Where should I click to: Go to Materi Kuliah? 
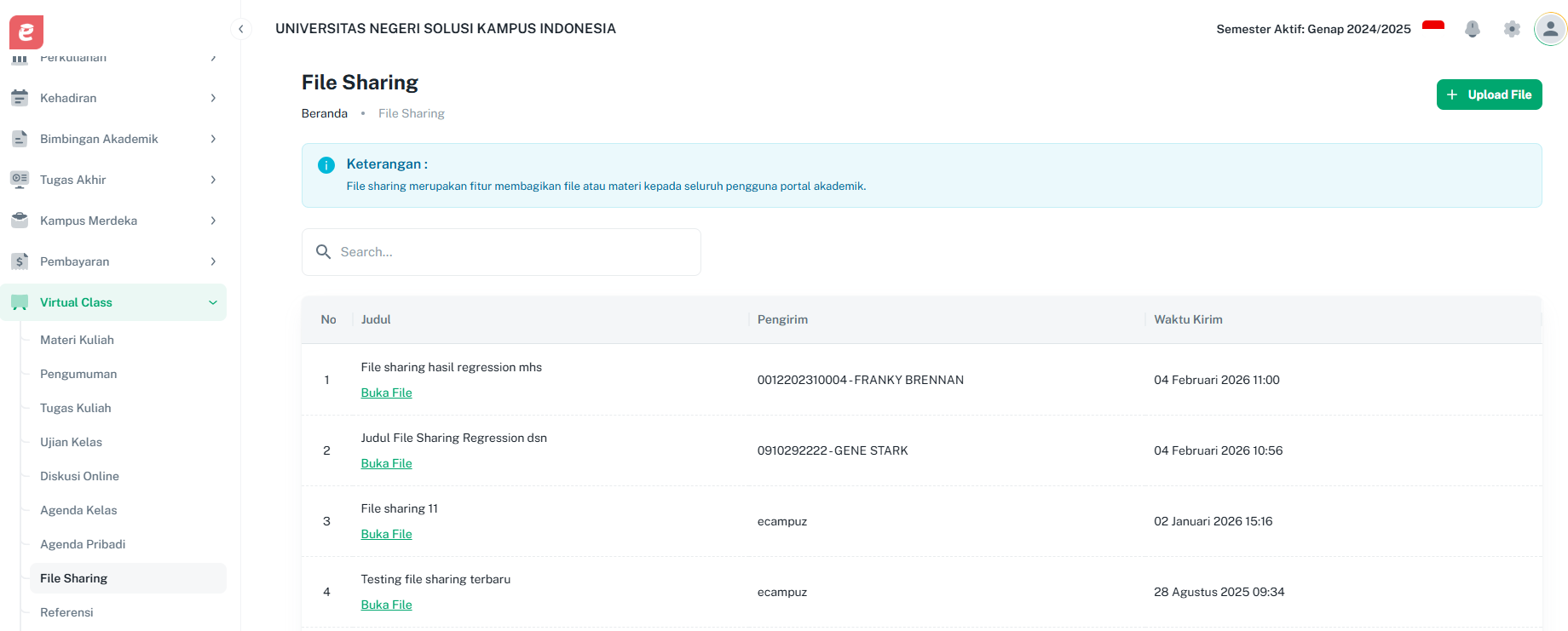pos(128,340)
